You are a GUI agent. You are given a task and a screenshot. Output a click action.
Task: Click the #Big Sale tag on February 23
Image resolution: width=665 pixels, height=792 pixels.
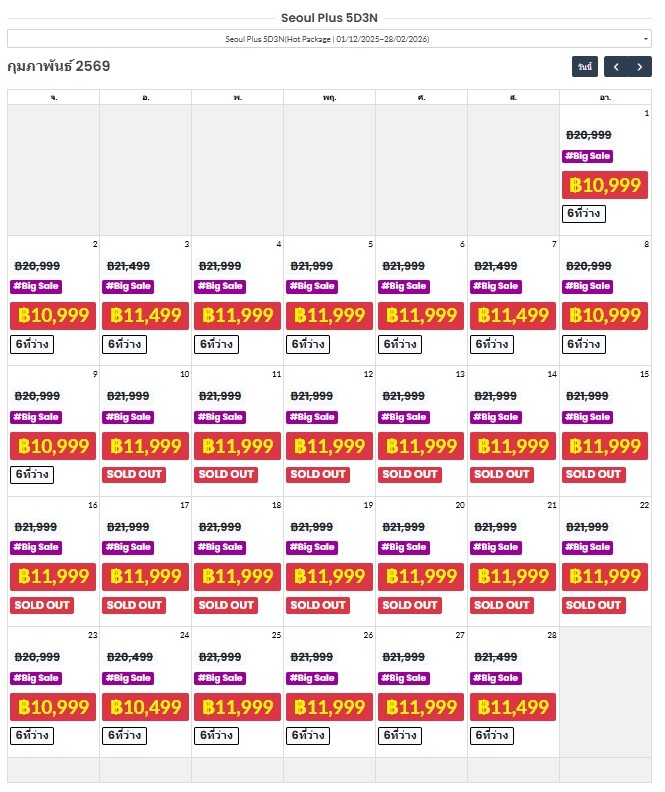pyautogui.click(x=35, y=678)
